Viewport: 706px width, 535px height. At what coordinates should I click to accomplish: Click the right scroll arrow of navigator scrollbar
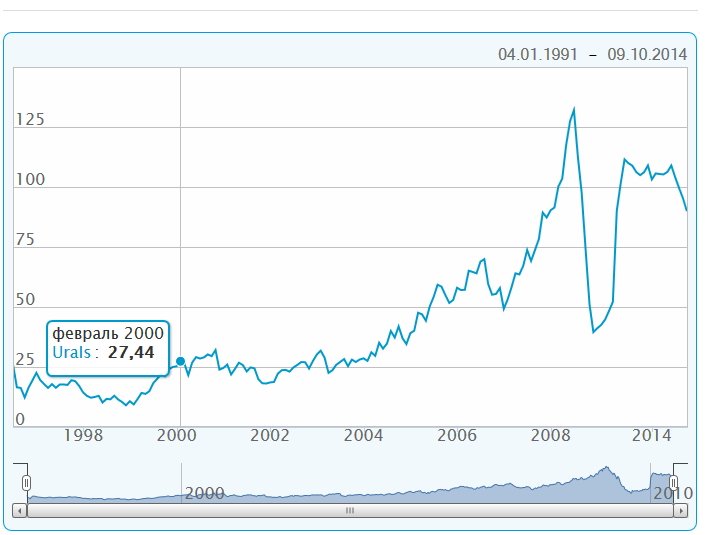pyautogui.click(x=683, y=510)
